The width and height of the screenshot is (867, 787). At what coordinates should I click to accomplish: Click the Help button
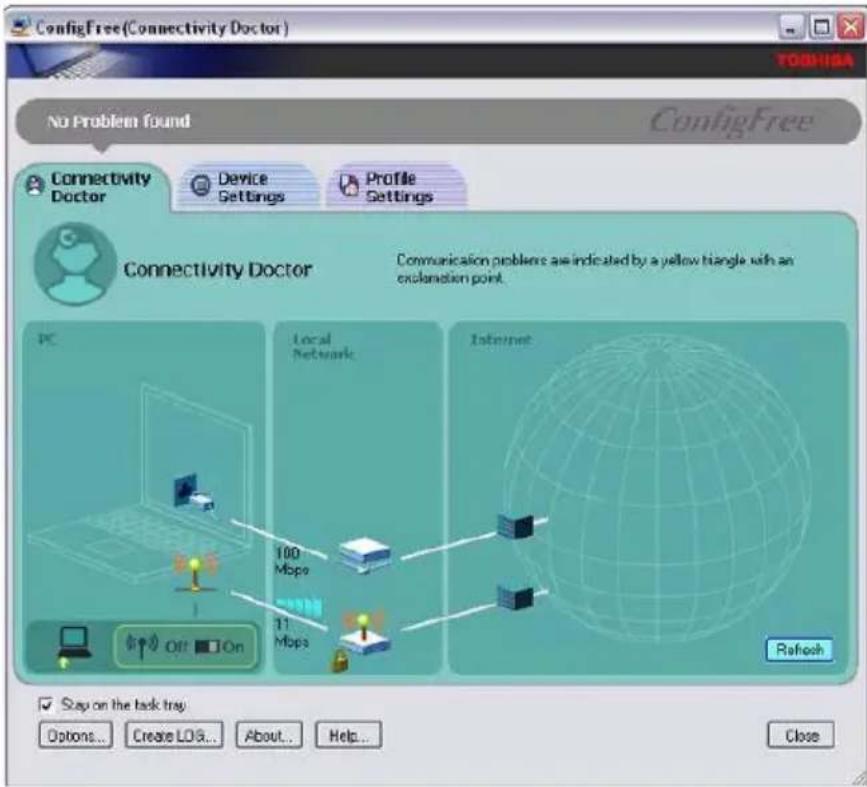pos(348,736)
